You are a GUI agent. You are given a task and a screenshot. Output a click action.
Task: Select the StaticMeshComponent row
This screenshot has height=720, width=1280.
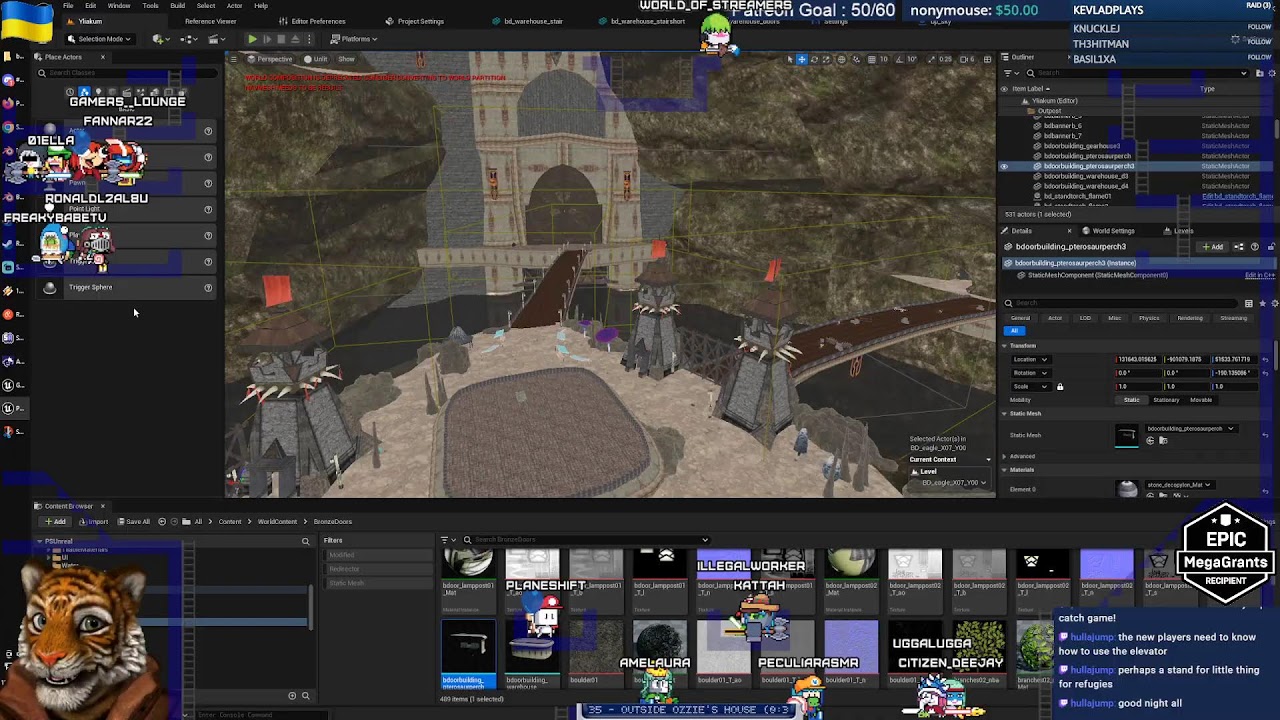point(1097,275)
